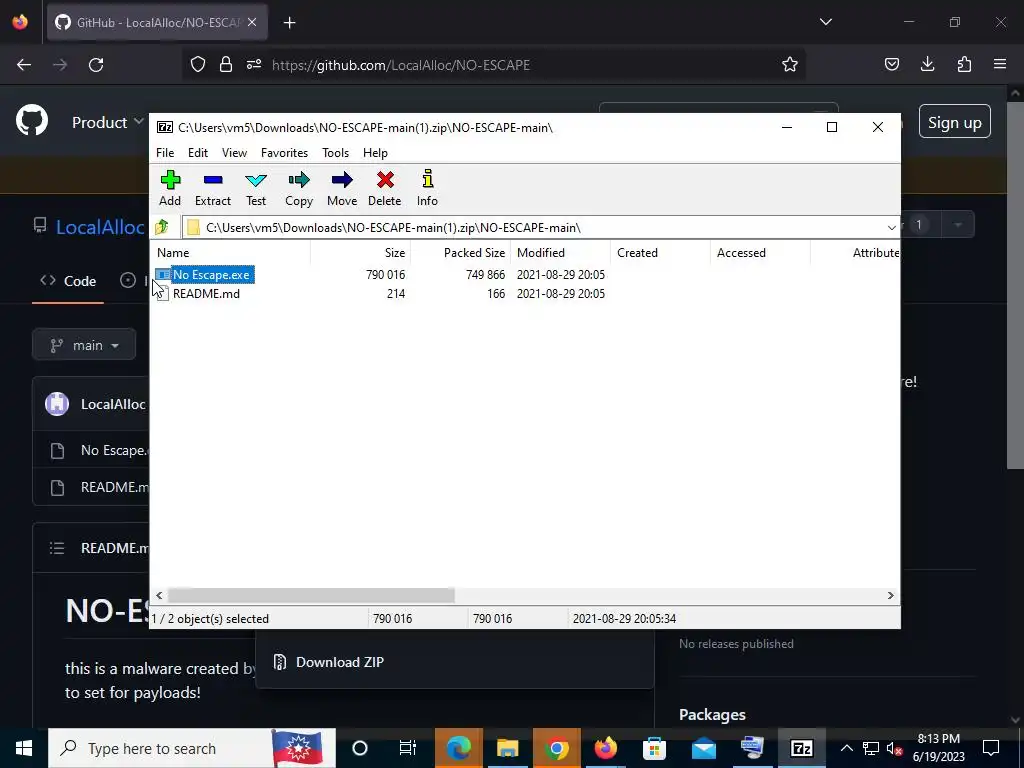Click tracking protection shield icon
The height and width of the screenshot is (768, 1024).
pyautogui.click(x=197, y=65)
